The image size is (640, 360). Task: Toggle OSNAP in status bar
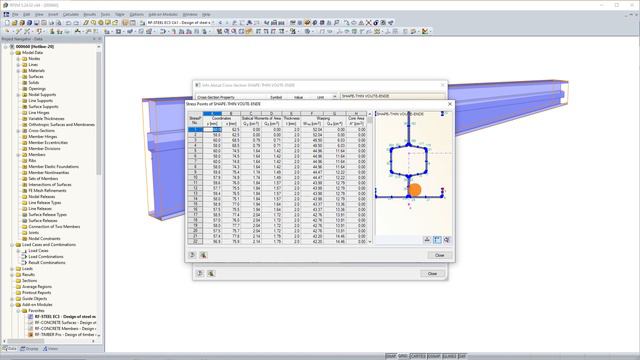[x=434, y=356]
